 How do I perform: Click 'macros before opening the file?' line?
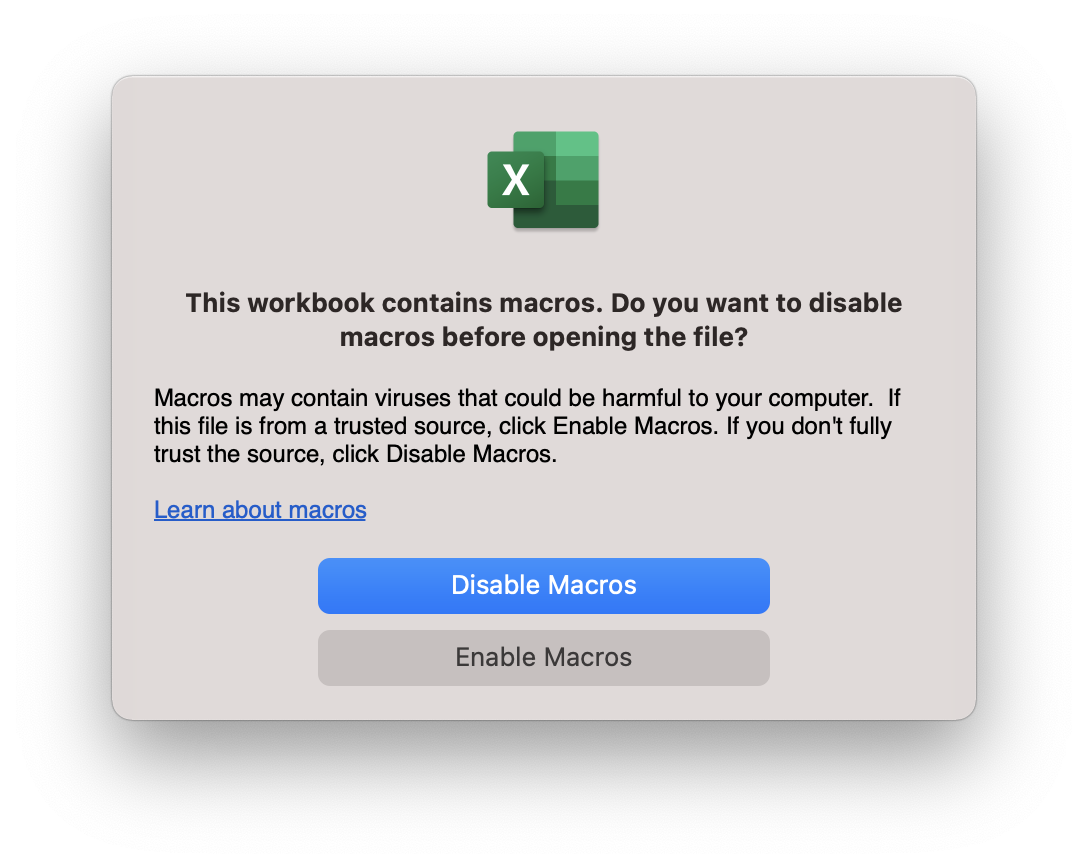[544, 337]
